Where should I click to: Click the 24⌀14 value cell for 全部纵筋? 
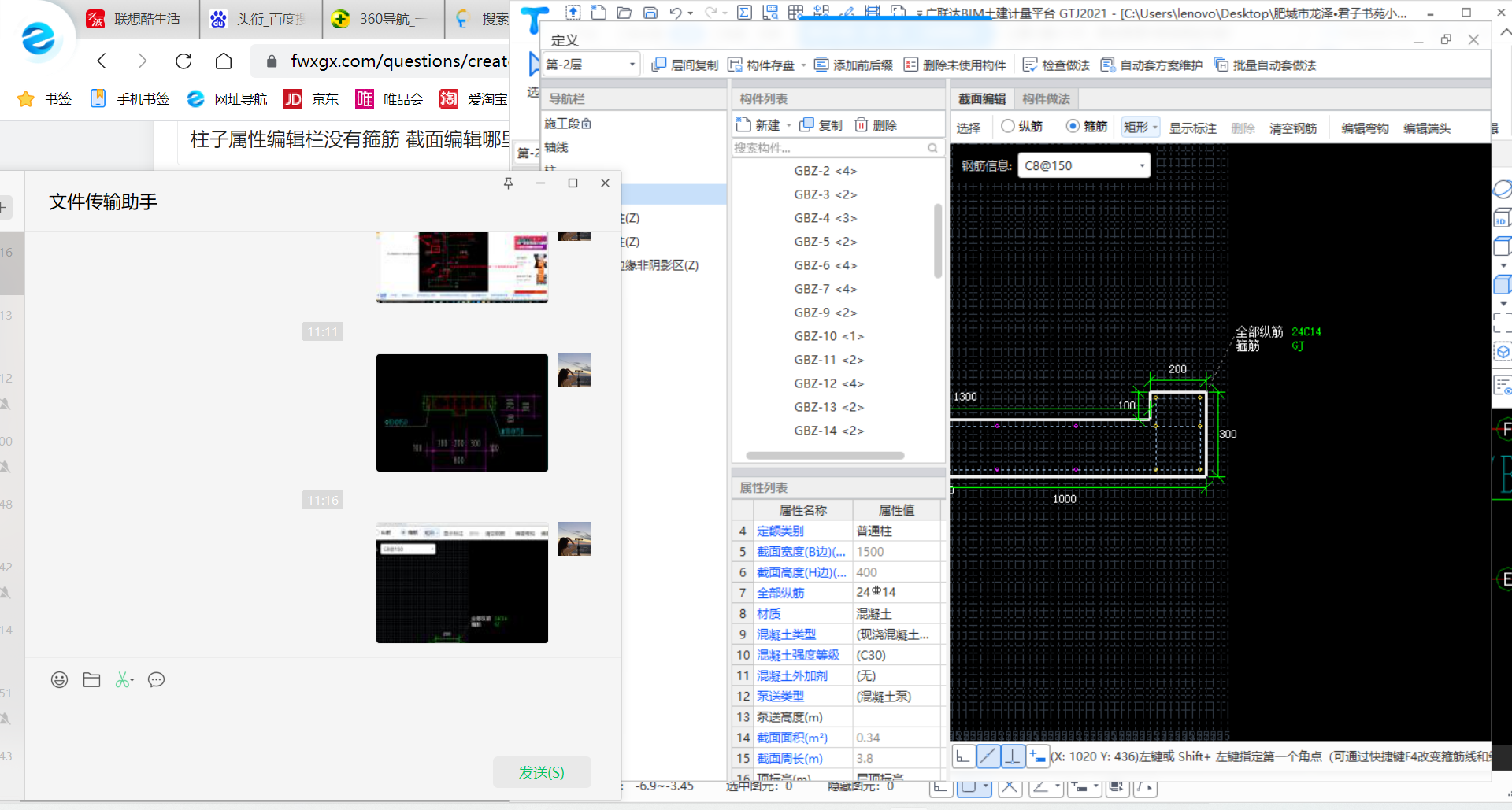[x=897, y=593]
